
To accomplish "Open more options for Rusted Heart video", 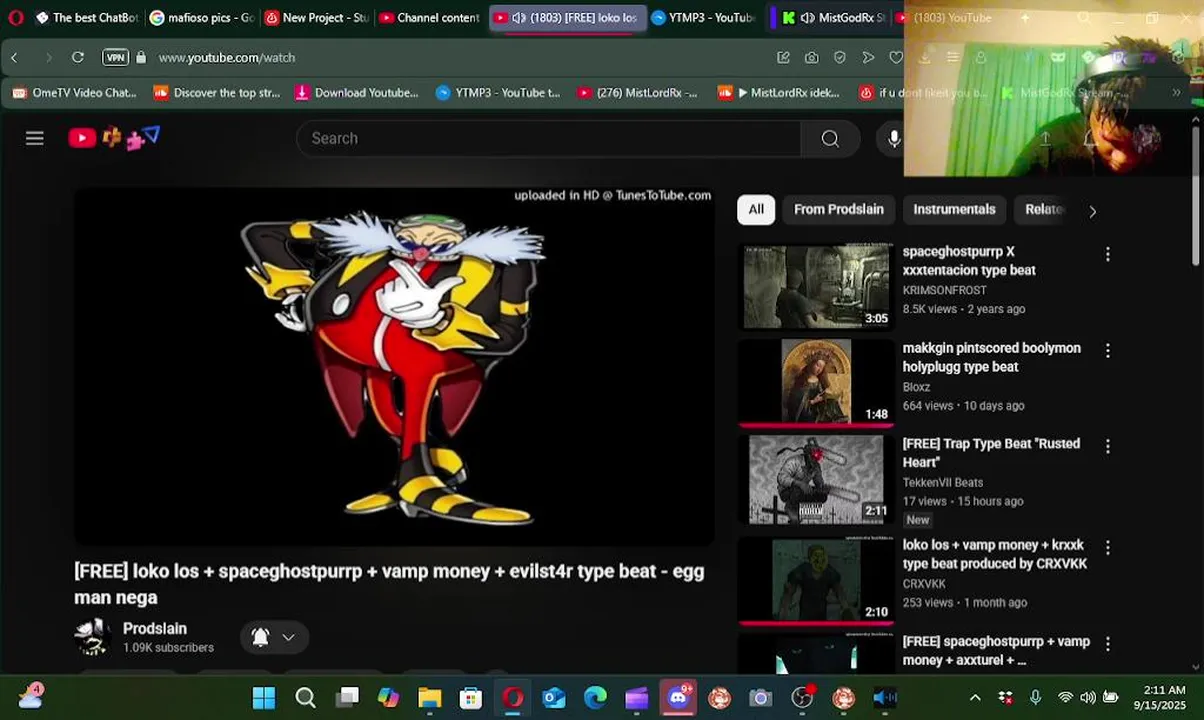I will [1107, 446].
